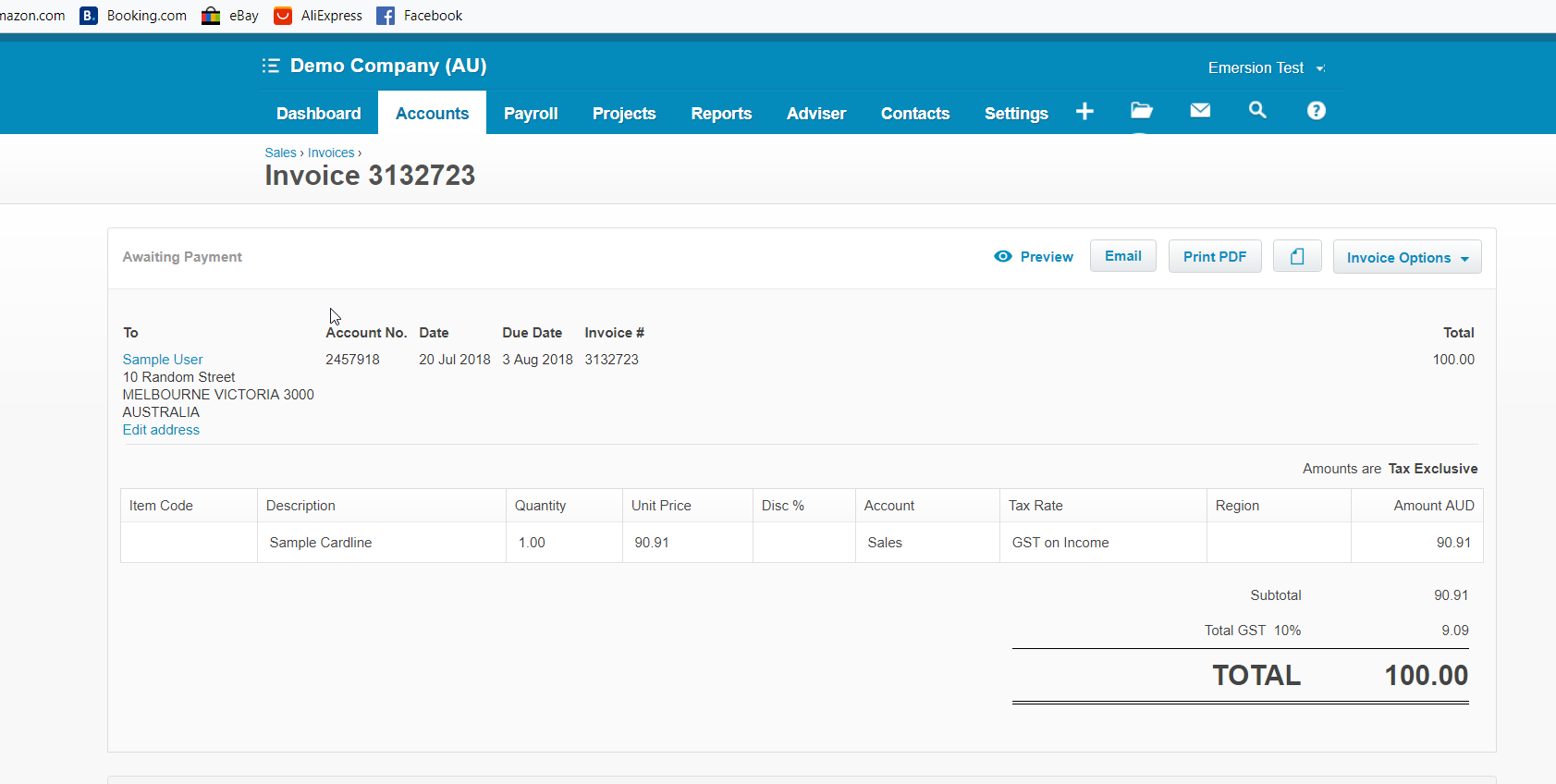Go to Invoices breadcrumb link
Viewport: 1556px width, 784px height.
pyautogui.click(x=331, y=153)
